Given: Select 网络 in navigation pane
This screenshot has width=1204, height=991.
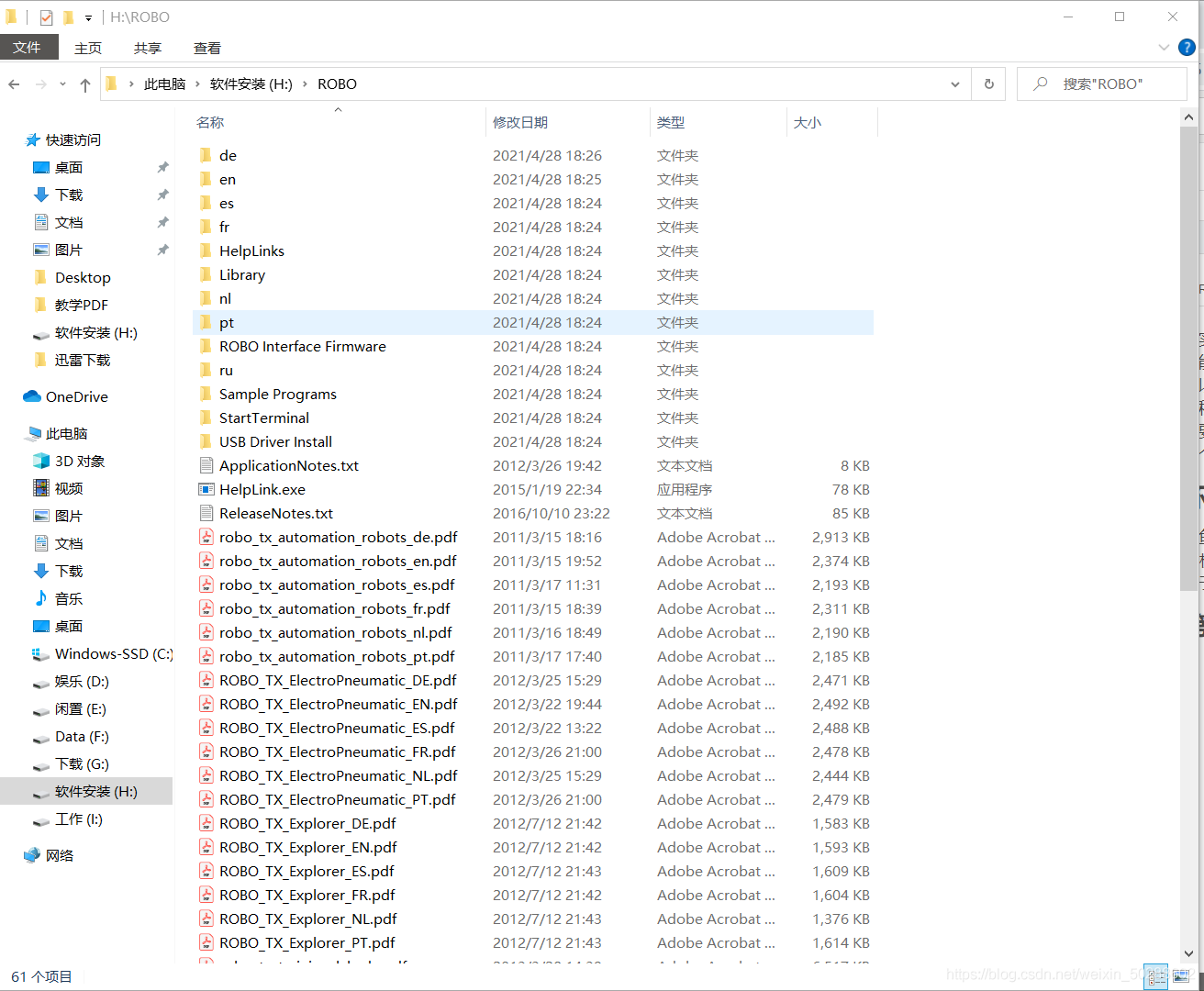Looking at the screenshot, I should pos(60,856).
